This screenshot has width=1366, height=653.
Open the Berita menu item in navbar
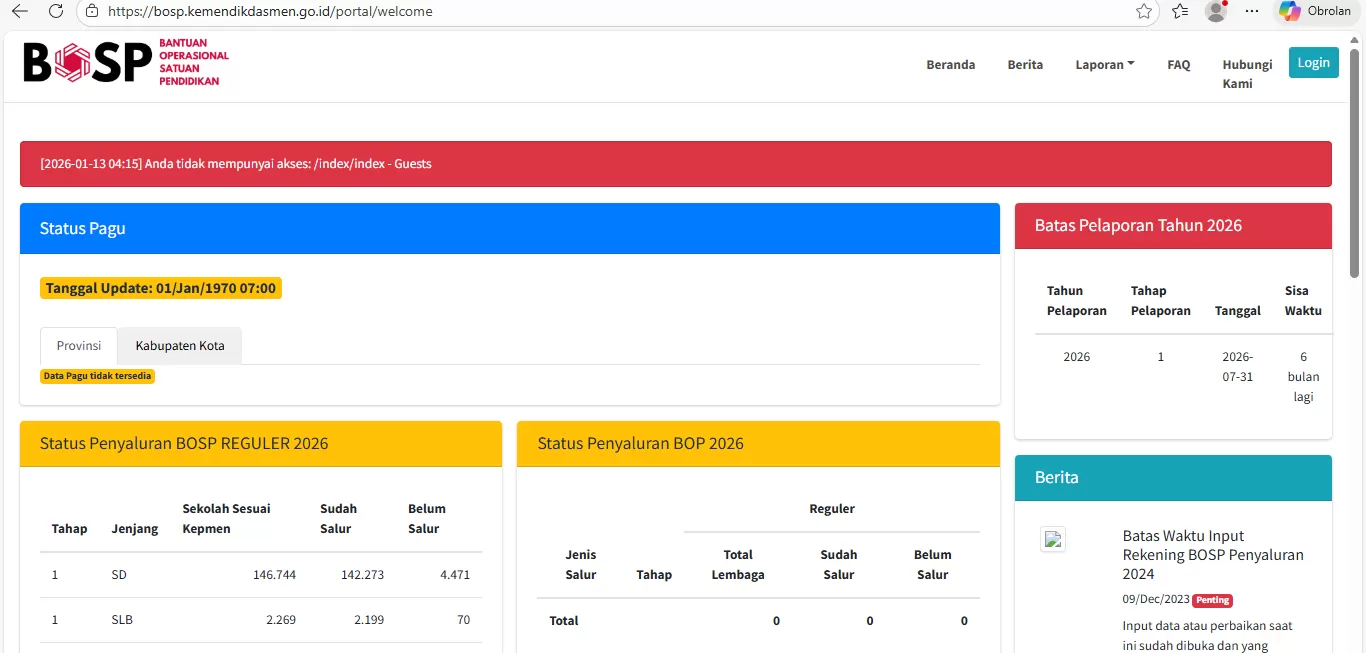tap(1025, 65)
